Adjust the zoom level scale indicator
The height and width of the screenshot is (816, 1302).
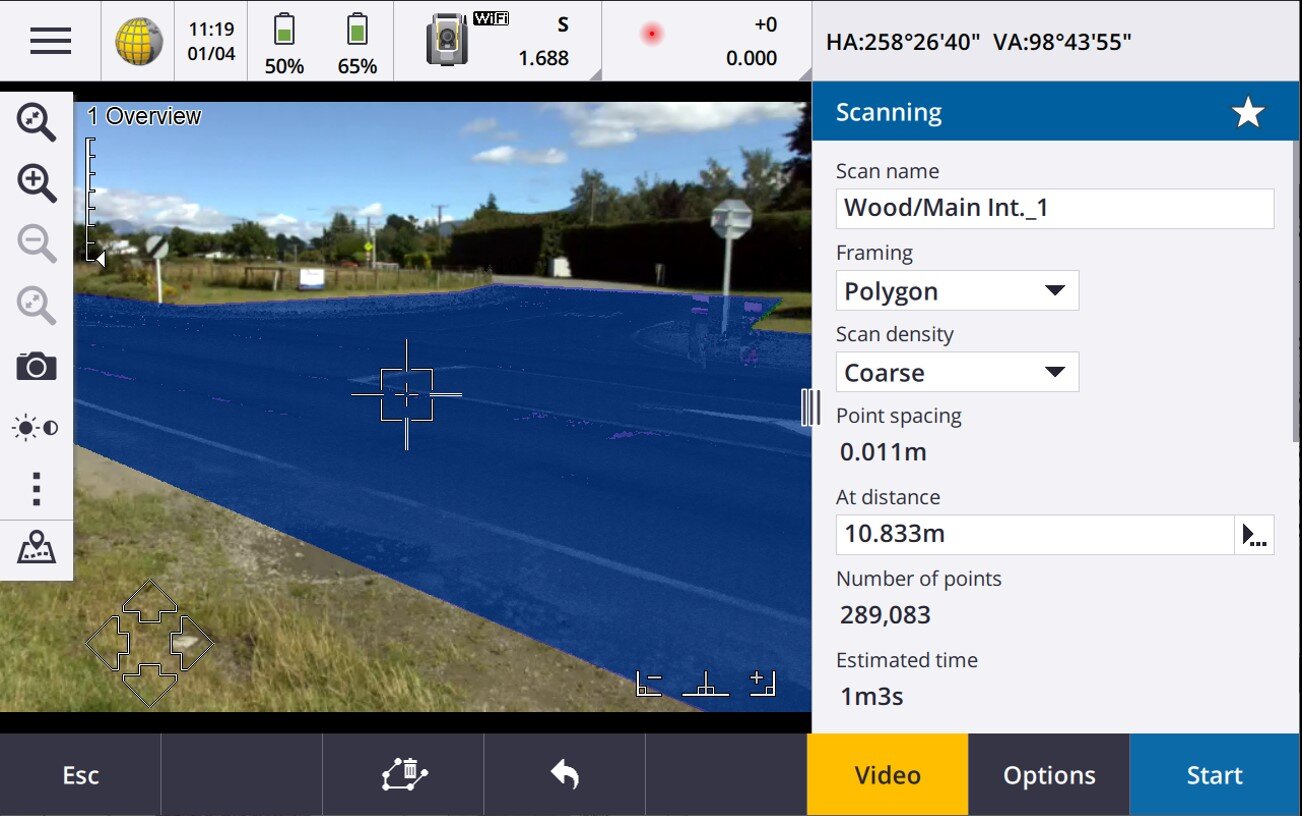pyautogui.click(x=94, y=203)
